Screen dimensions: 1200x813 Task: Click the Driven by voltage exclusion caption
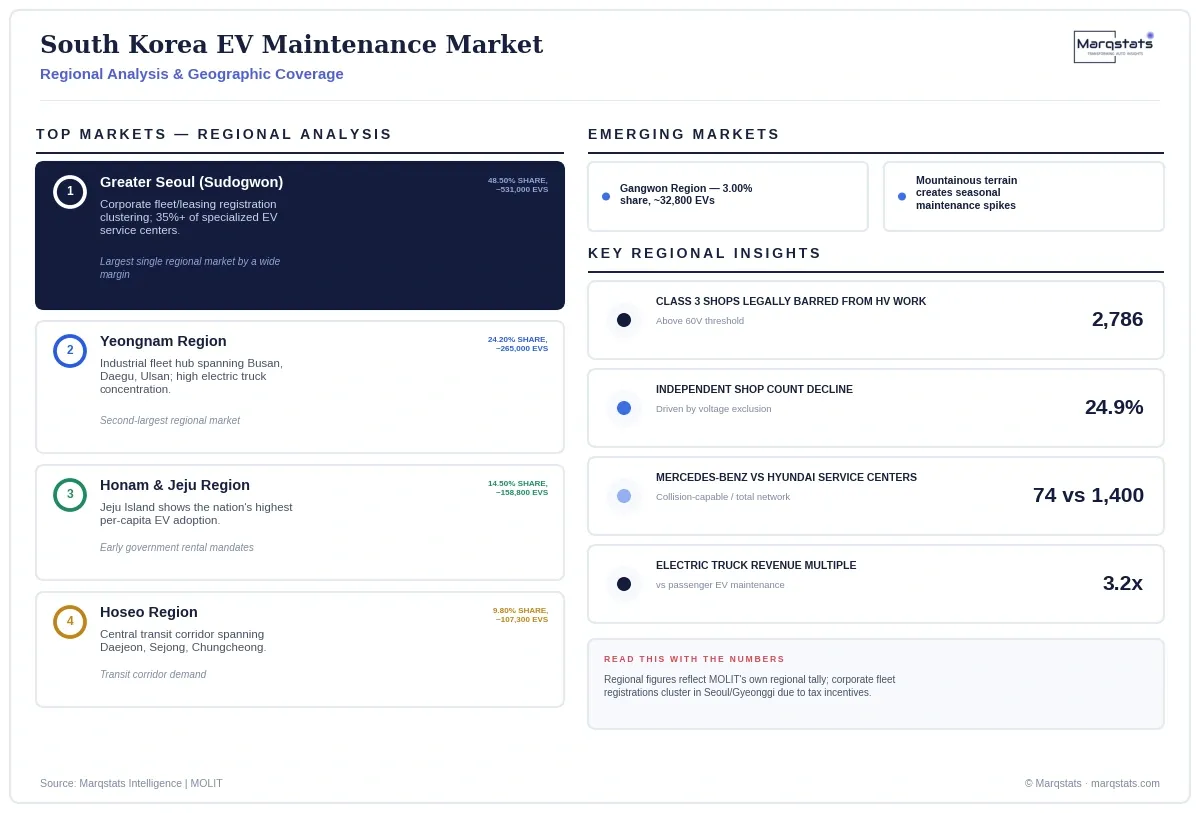(714, 409)
